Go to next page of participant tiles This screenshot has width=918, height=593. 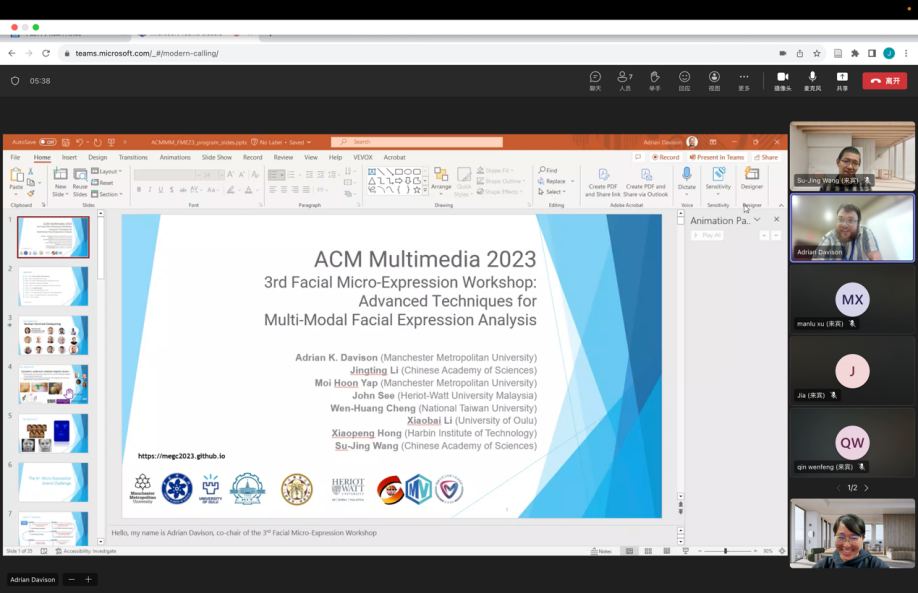866,488
